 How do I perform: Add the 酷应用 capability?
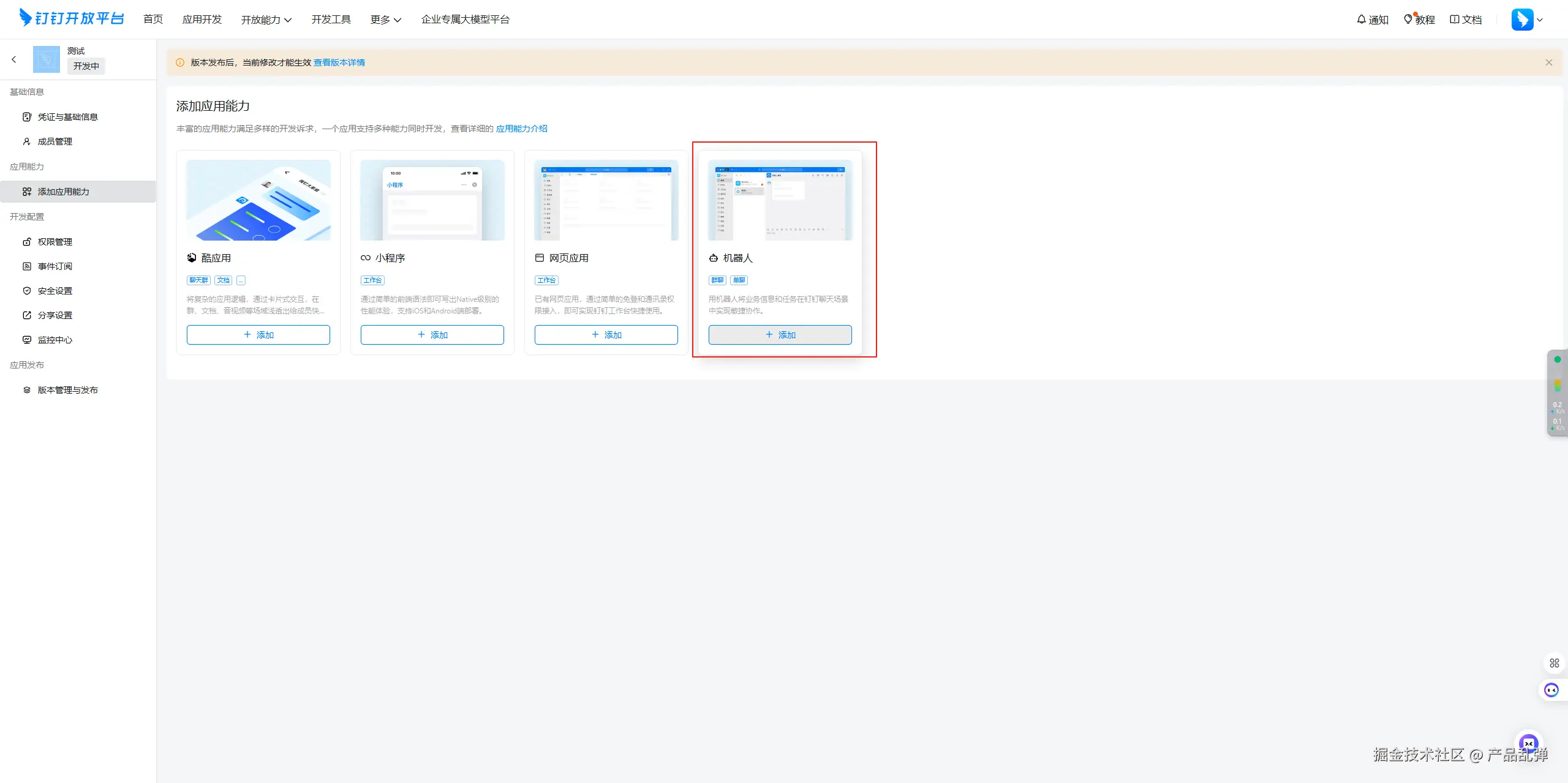[x=258, y=335]
